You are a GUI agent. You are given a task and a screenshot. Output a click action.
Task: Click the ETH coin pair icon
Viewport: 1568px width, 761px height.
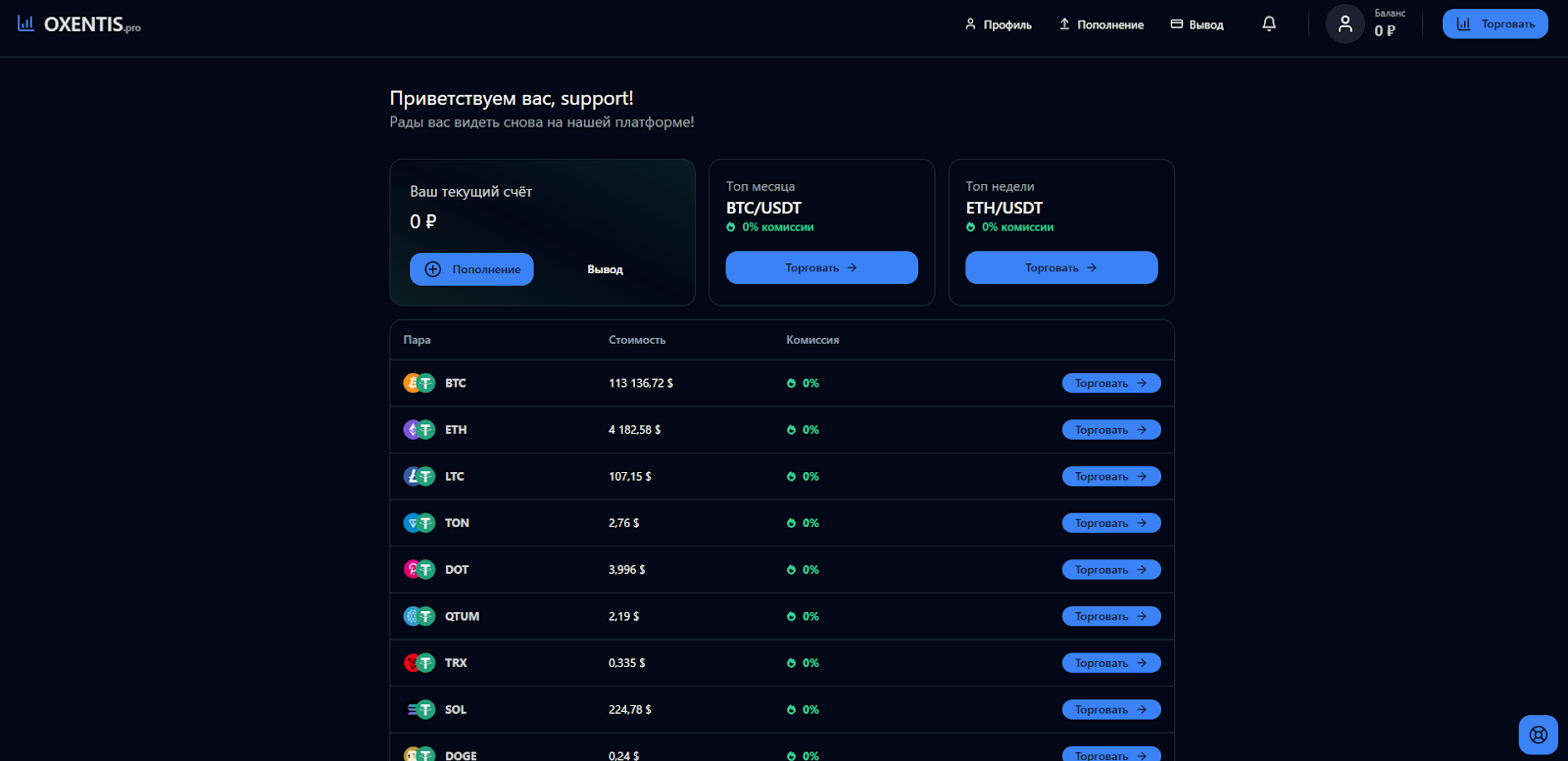point(418,430)
